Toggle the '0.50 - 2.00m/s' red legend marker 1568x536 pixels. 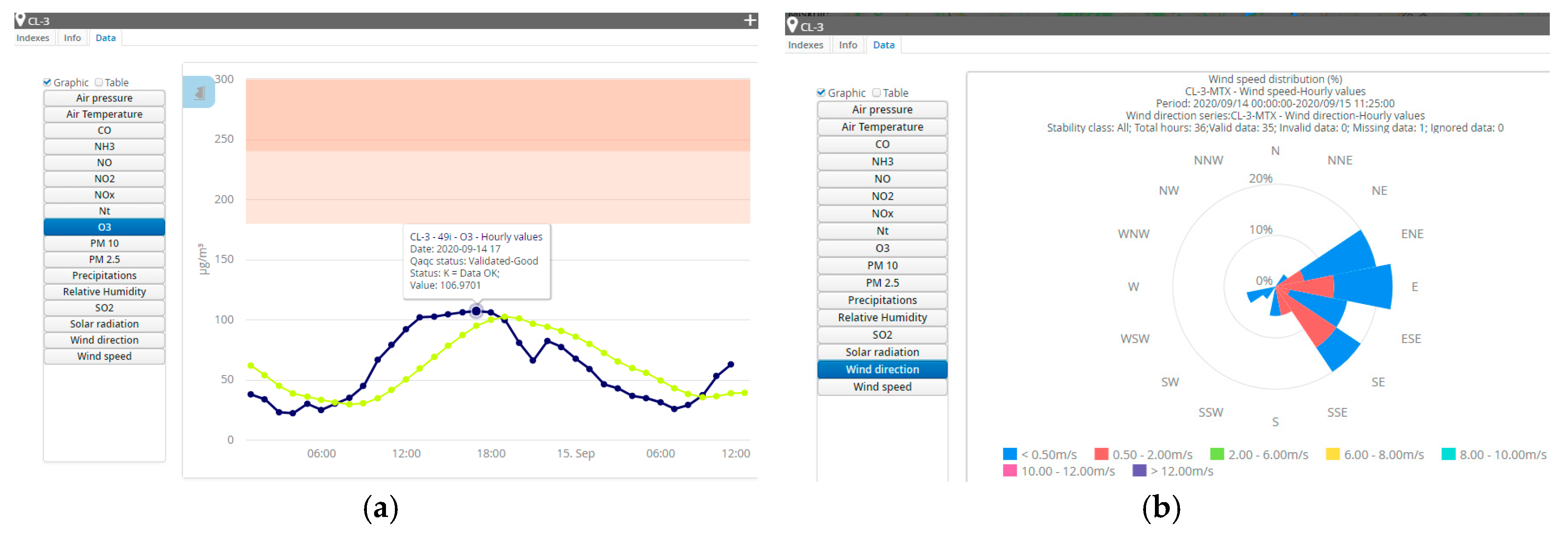coord(1101,454)
